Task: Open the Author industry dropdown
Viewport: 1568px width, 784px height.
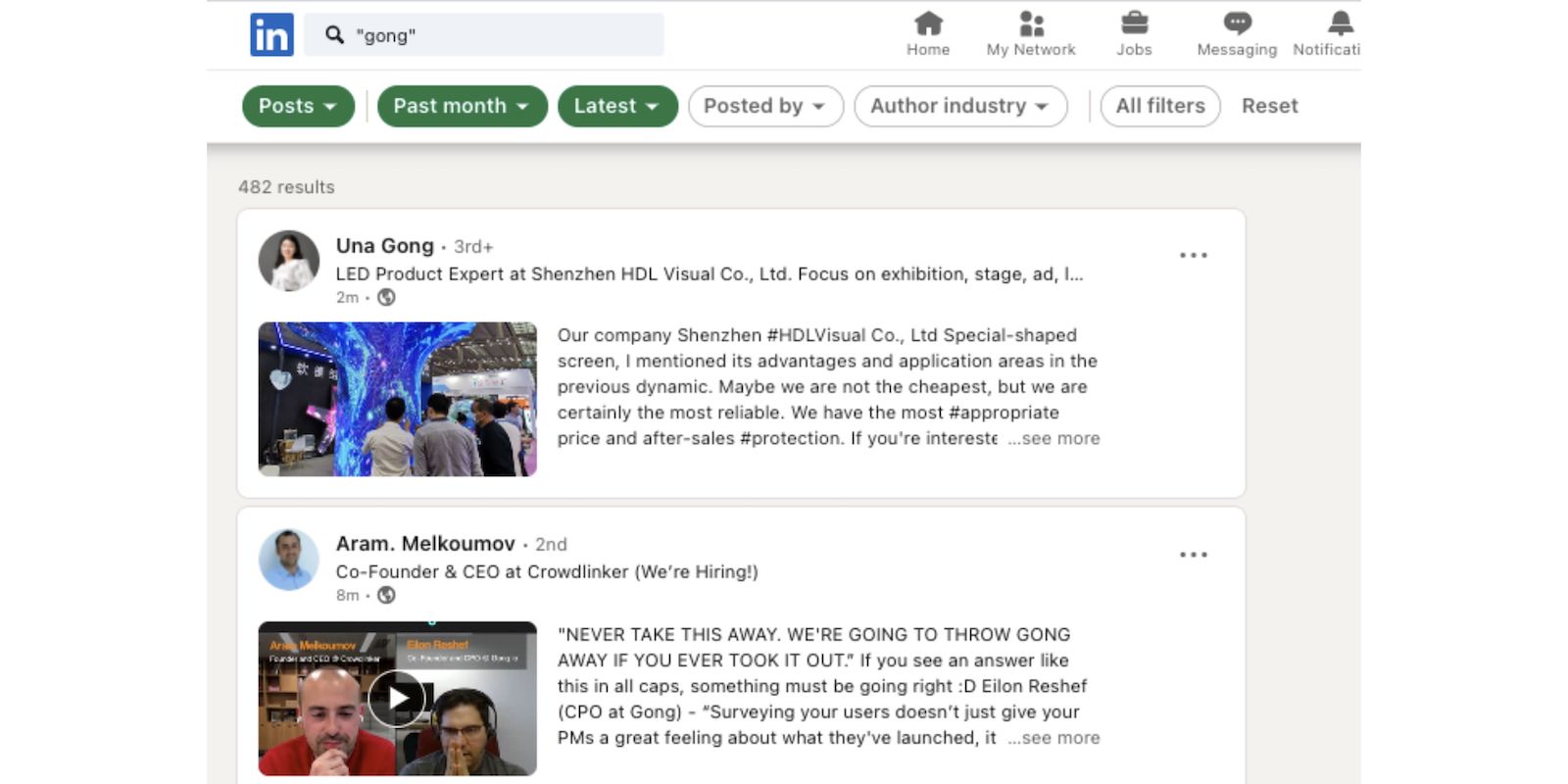Action: click(960, 106)
